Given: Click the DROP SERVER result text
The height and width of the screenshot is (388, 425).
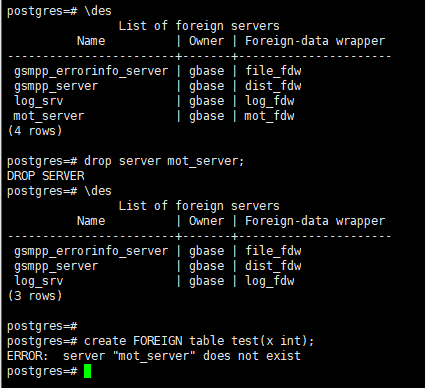Looking at the screenshot, I should click(x=46, y=176).
